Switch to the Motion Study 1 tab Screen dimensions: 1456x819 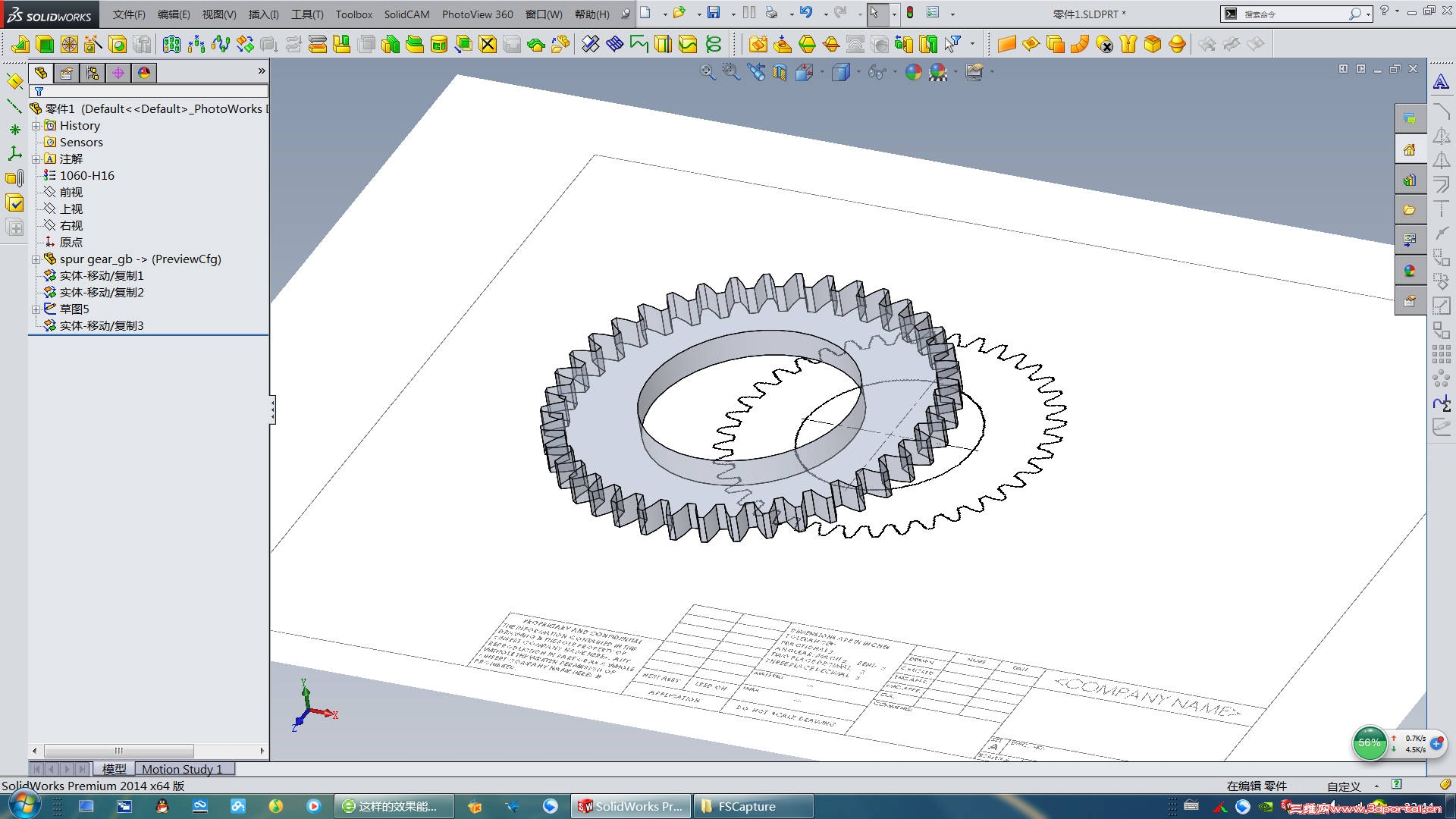pyautogui.click(x=182, y=769)
